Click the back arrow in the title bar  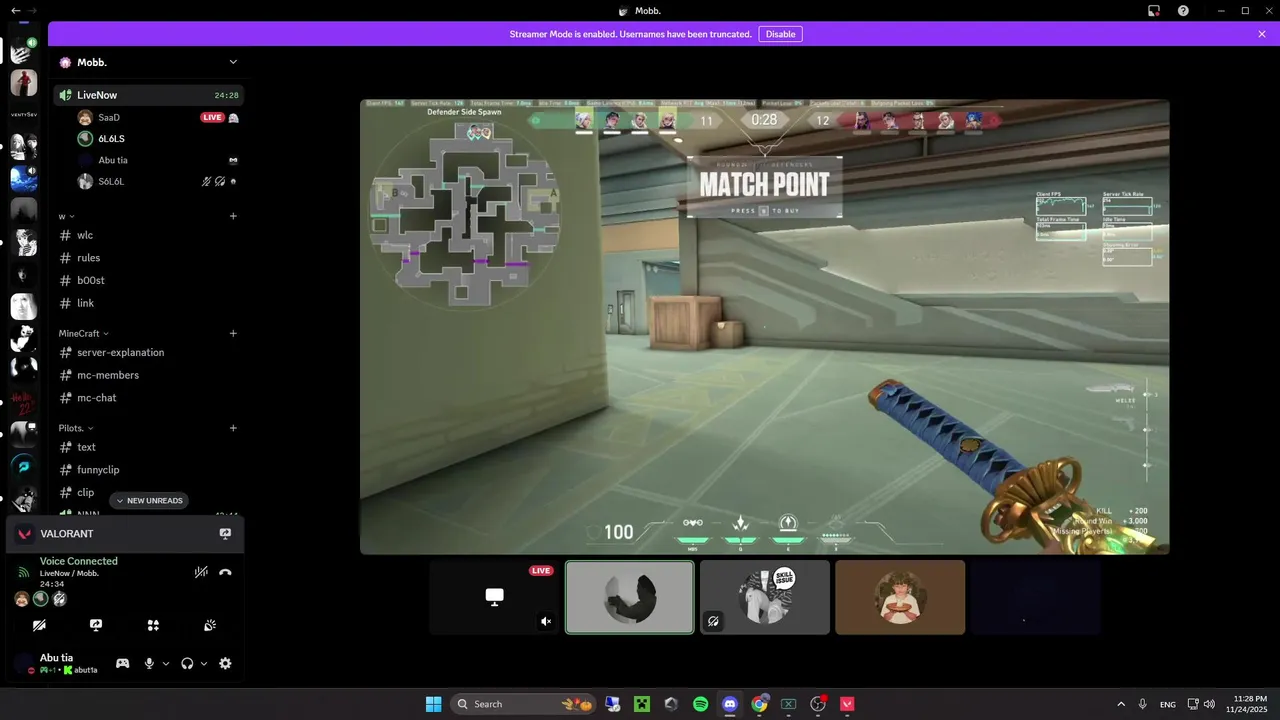coord(15,10)
